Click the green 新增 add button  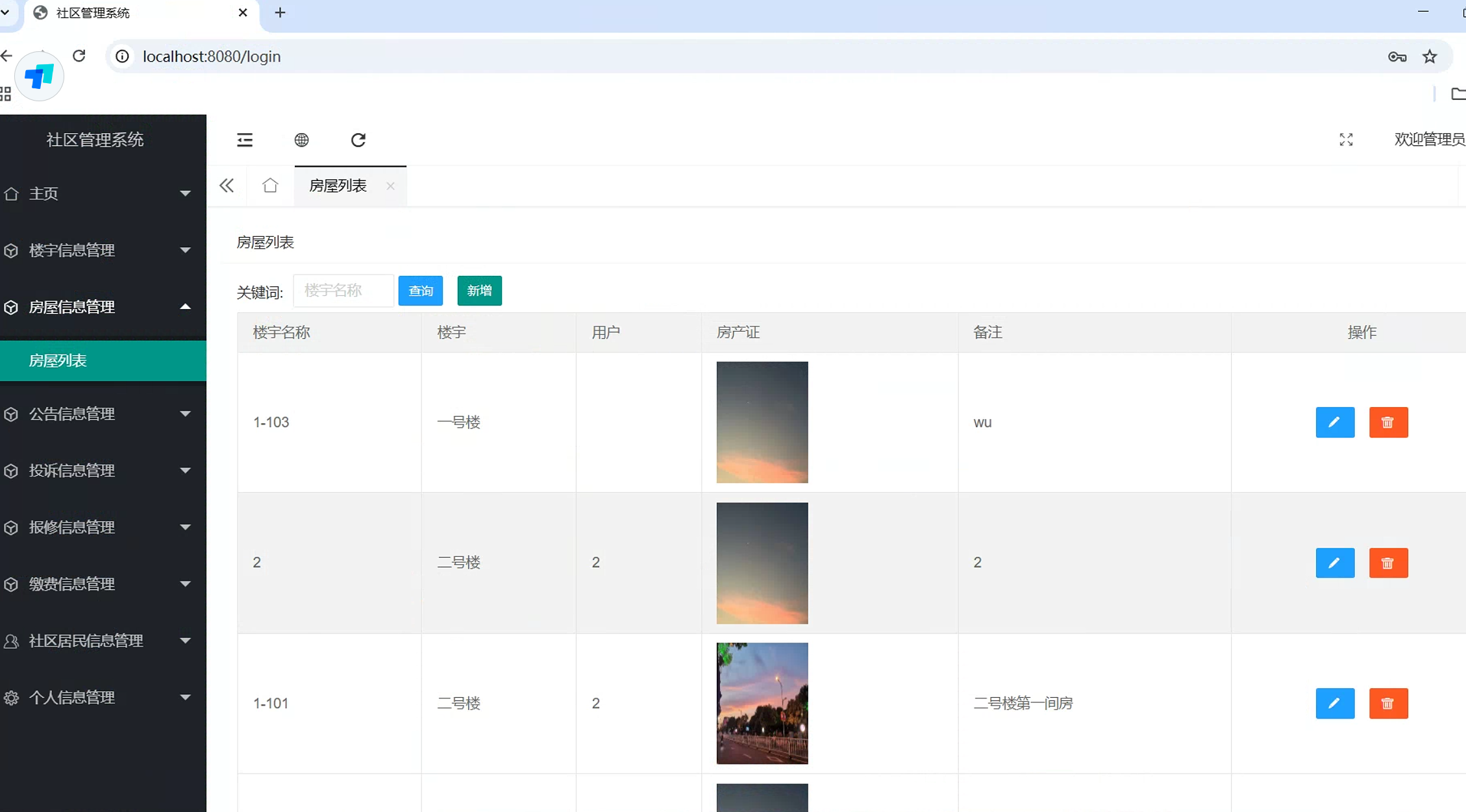click(x=479, y=291)
